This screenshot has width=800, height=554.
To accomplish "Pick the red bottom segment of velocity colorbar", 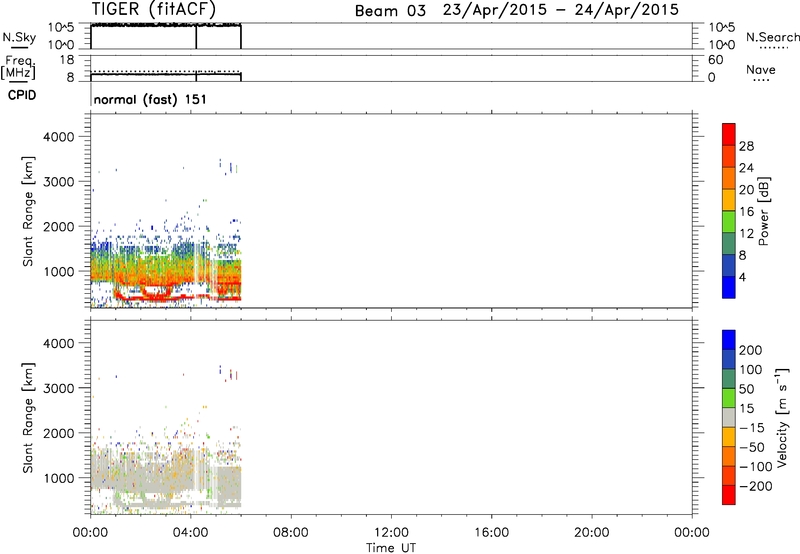I will pyautogui.click(x=729, y=495).
